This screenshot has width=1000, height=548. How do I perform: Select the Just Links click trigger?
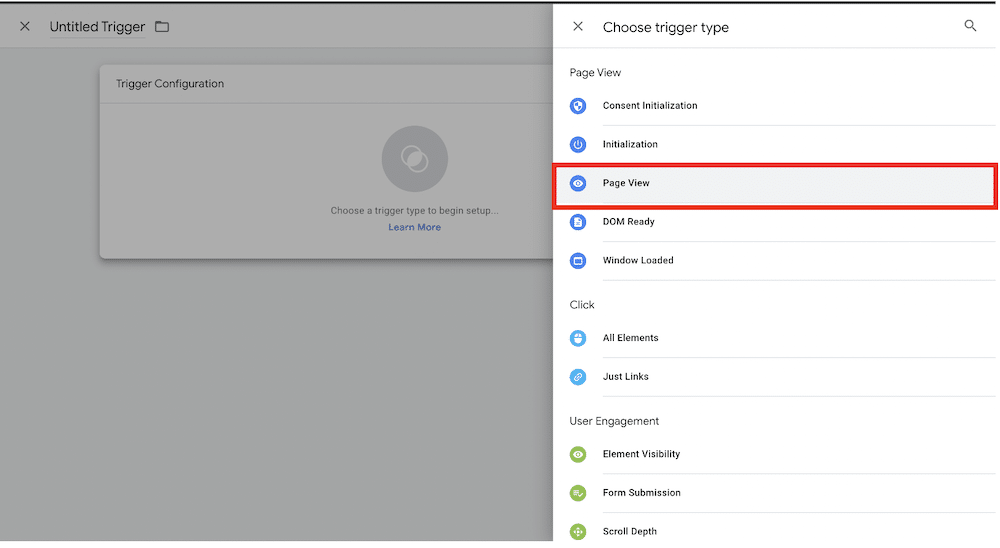tap(774, 377)
